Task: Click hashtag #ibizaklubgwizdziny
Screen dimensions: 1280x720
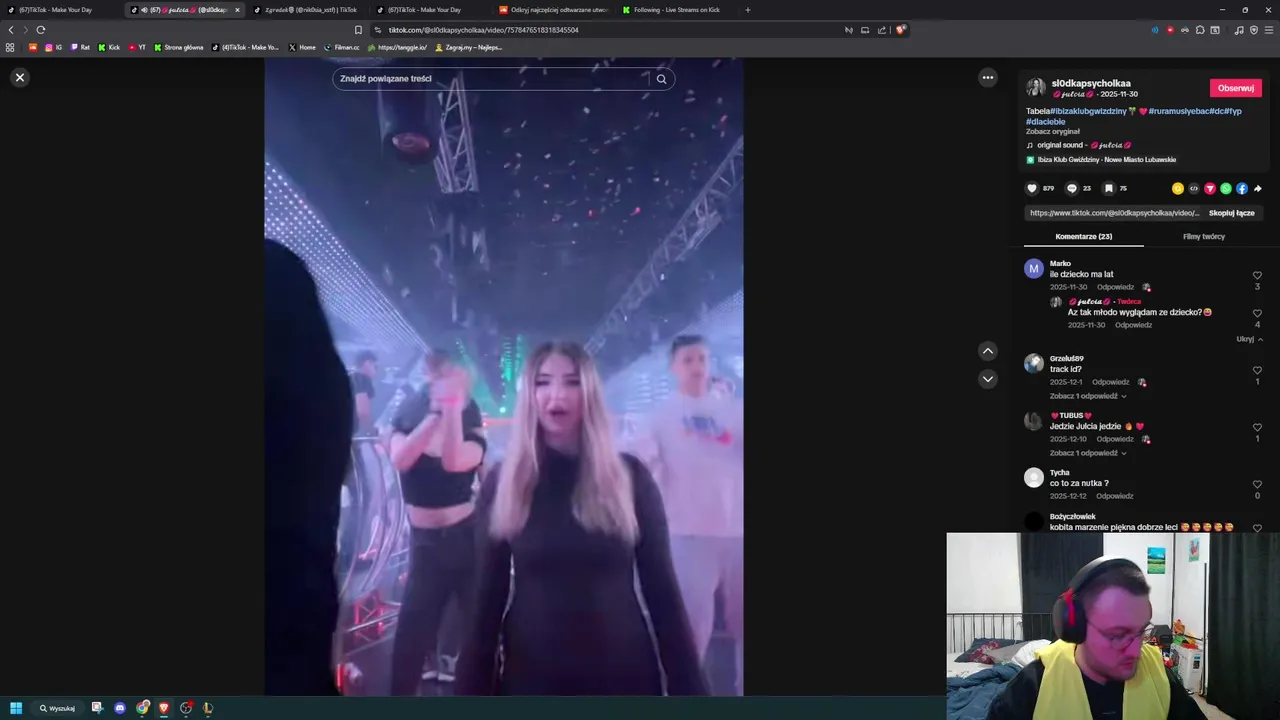Action: pyautogui.click(x=1089, y=111)
